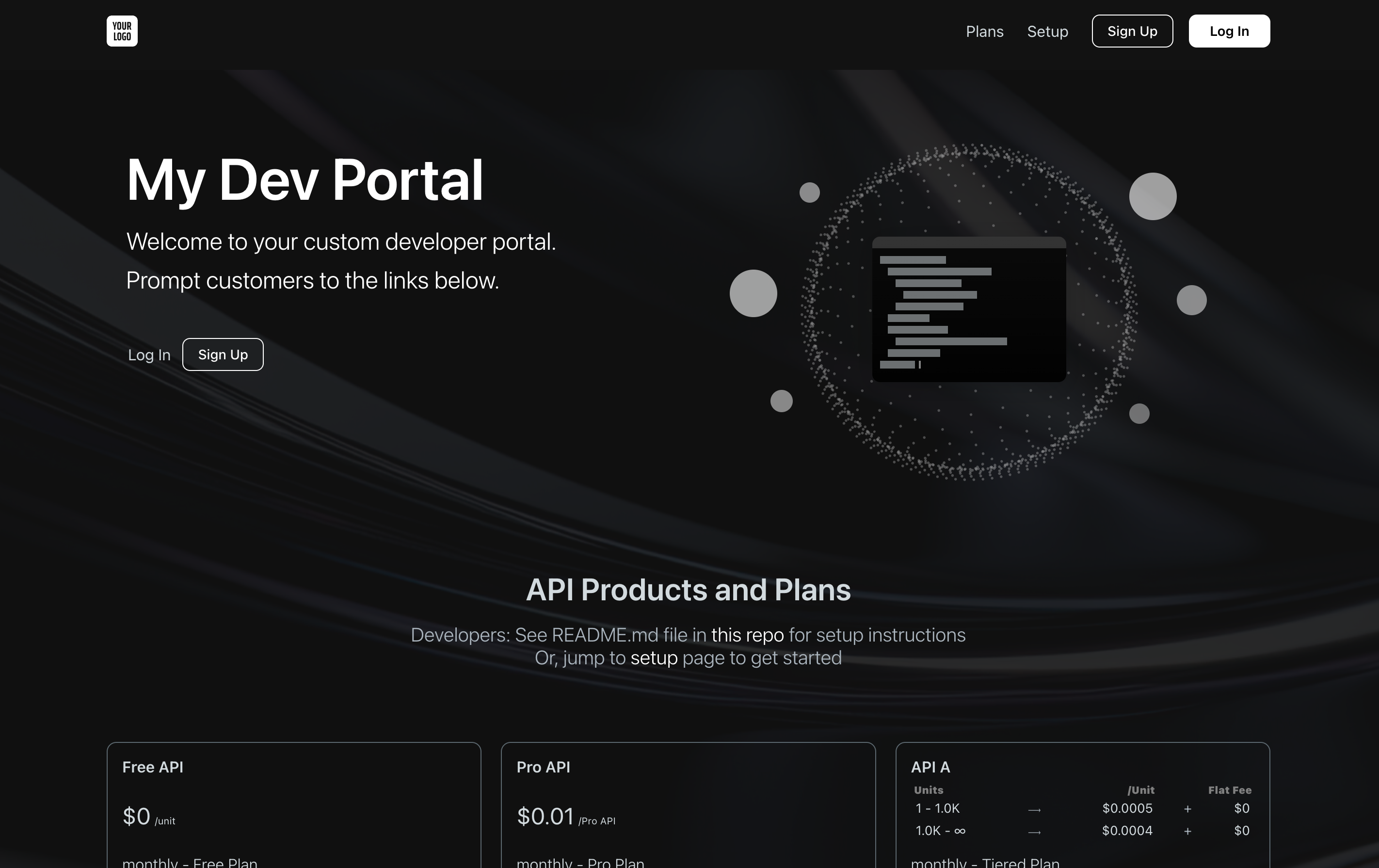Click the 'monthly - Free Plan' label
The image size is (1379, 868).
click(x=190, y=861)
